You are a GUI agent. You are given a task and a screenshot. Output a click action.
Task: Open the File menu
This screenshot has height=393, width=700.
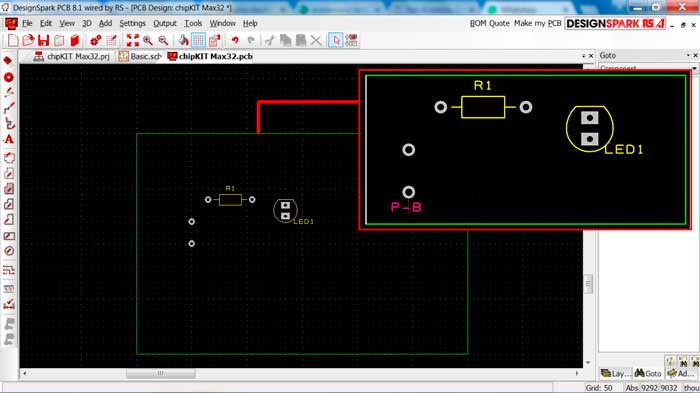point(27,23)
